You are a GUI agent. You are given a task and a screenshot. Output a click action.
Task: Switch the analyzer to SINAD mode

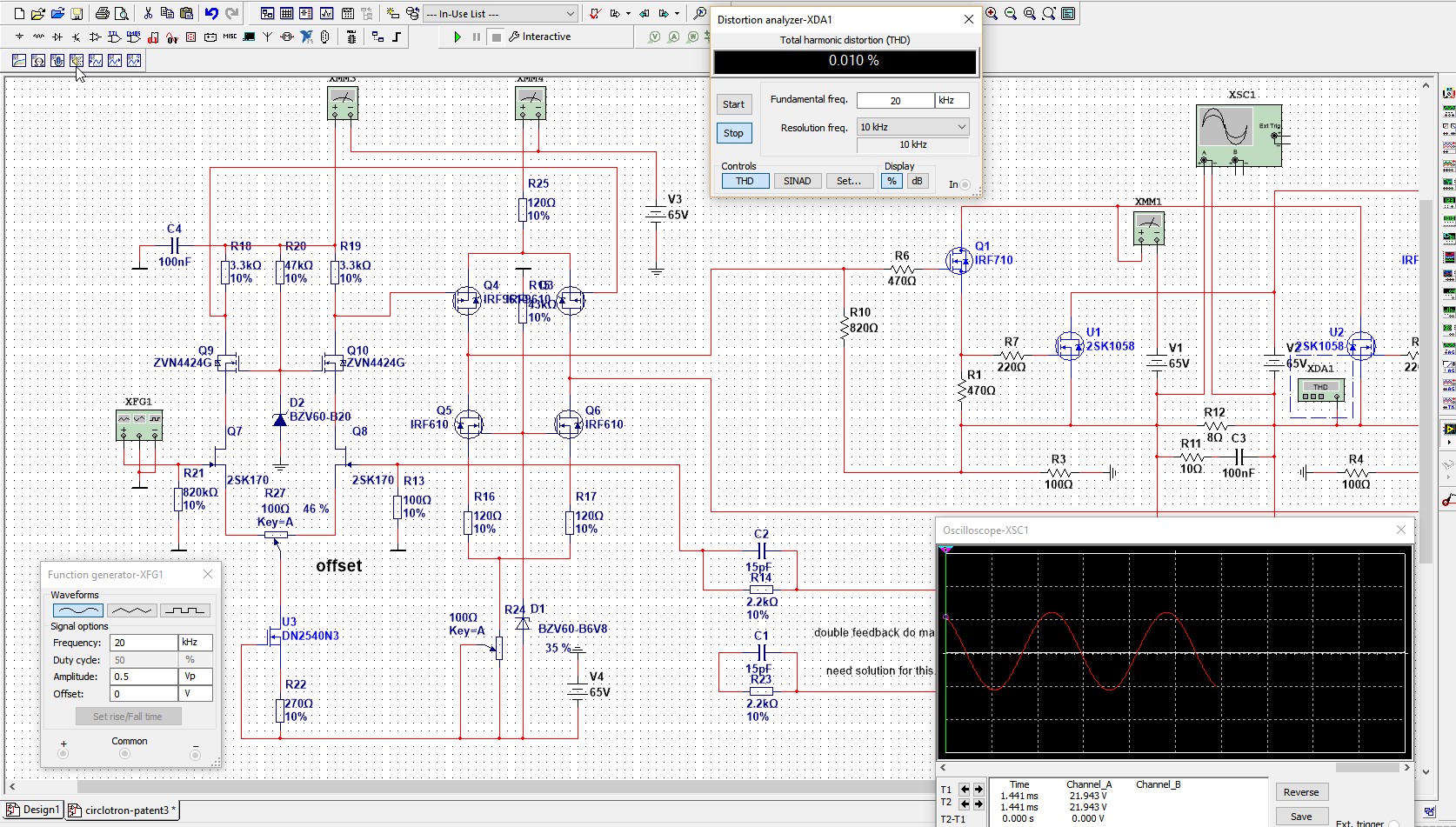pos(797,181)
